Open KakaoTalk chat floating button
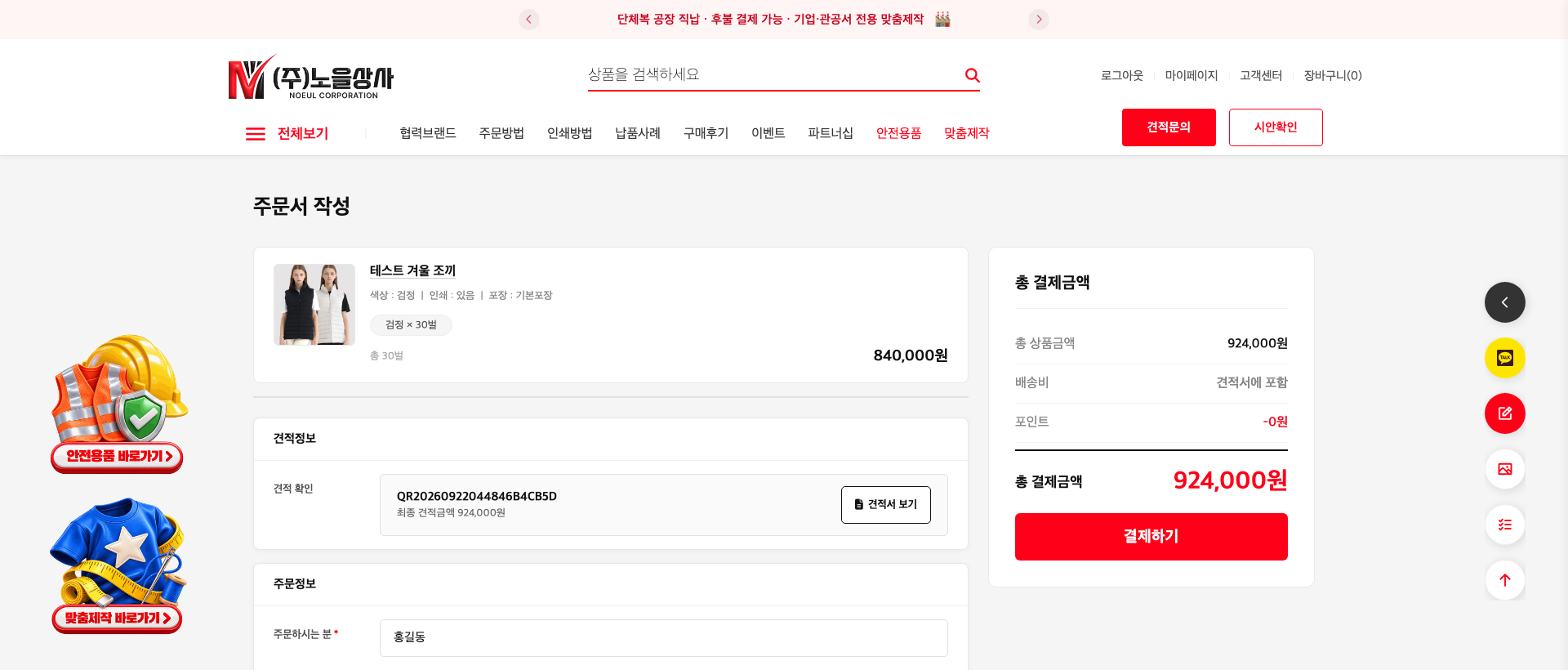The width and height of the screenshot is (1568, 670). [1505, 358]
